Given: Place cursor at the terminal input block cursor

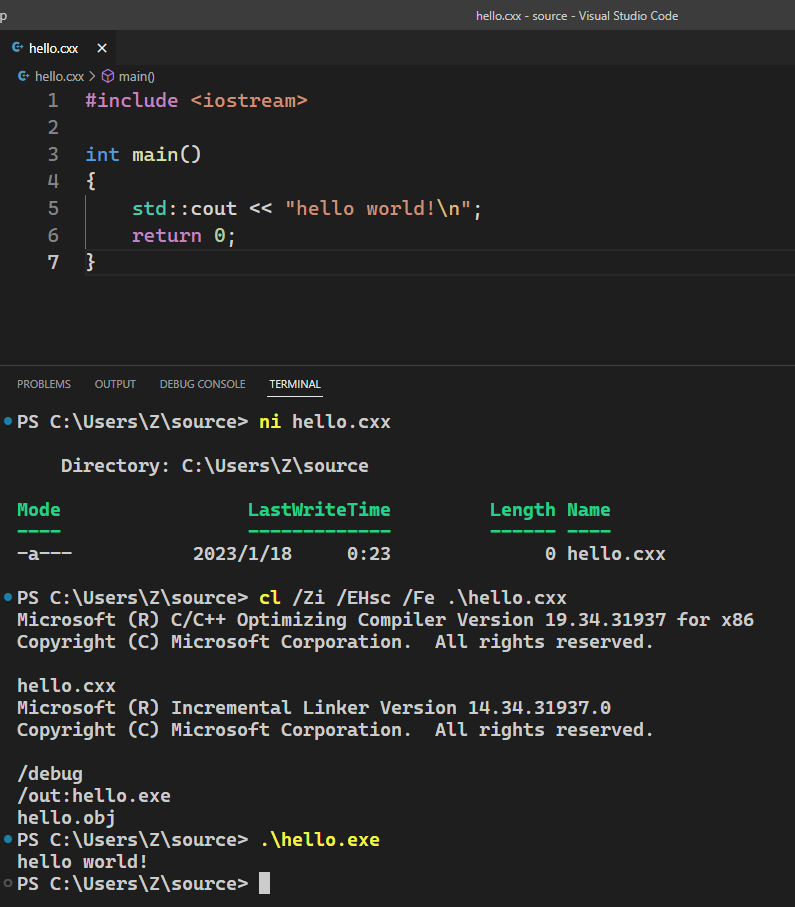Looking at the screenshot, I should tap(264, 884).
